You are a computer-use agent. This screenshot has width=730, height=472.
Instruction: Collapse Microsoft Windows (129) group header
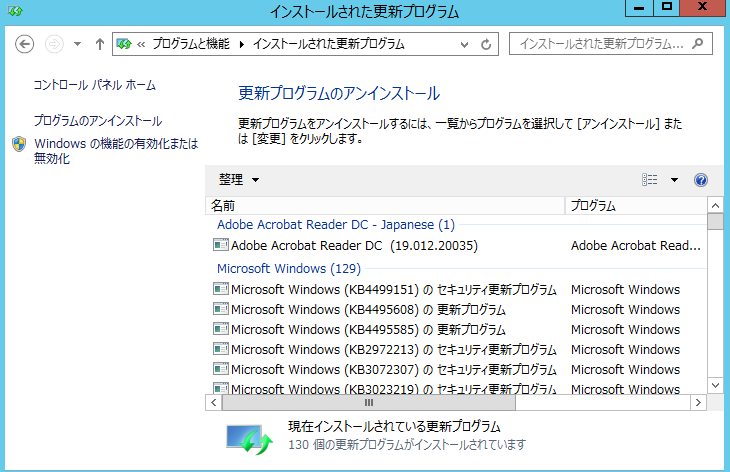coord(289,269)
